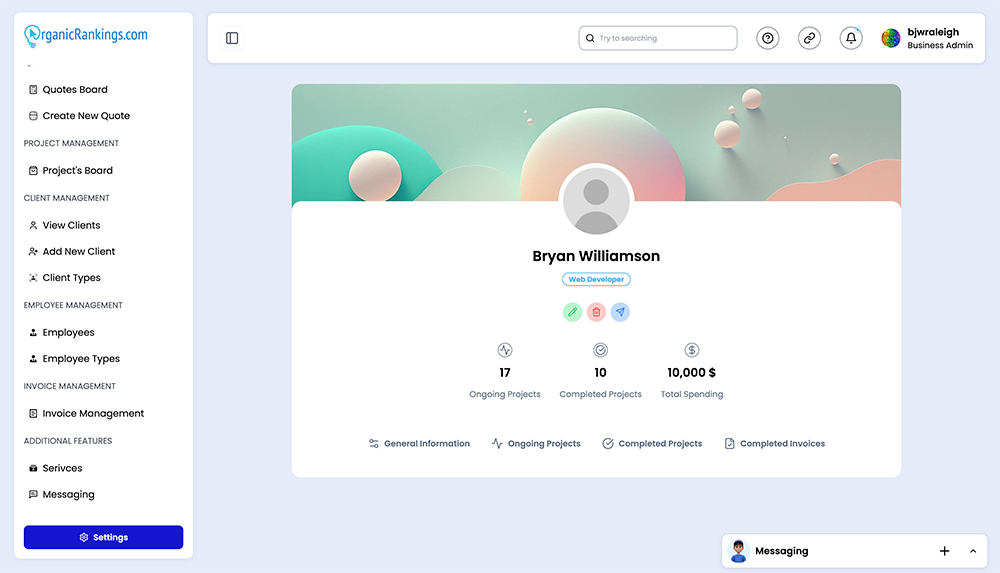This screenshot has height=573, width=1000.
Task: Click the Messaging widget avatar
Action: click(x=739, y=551)
